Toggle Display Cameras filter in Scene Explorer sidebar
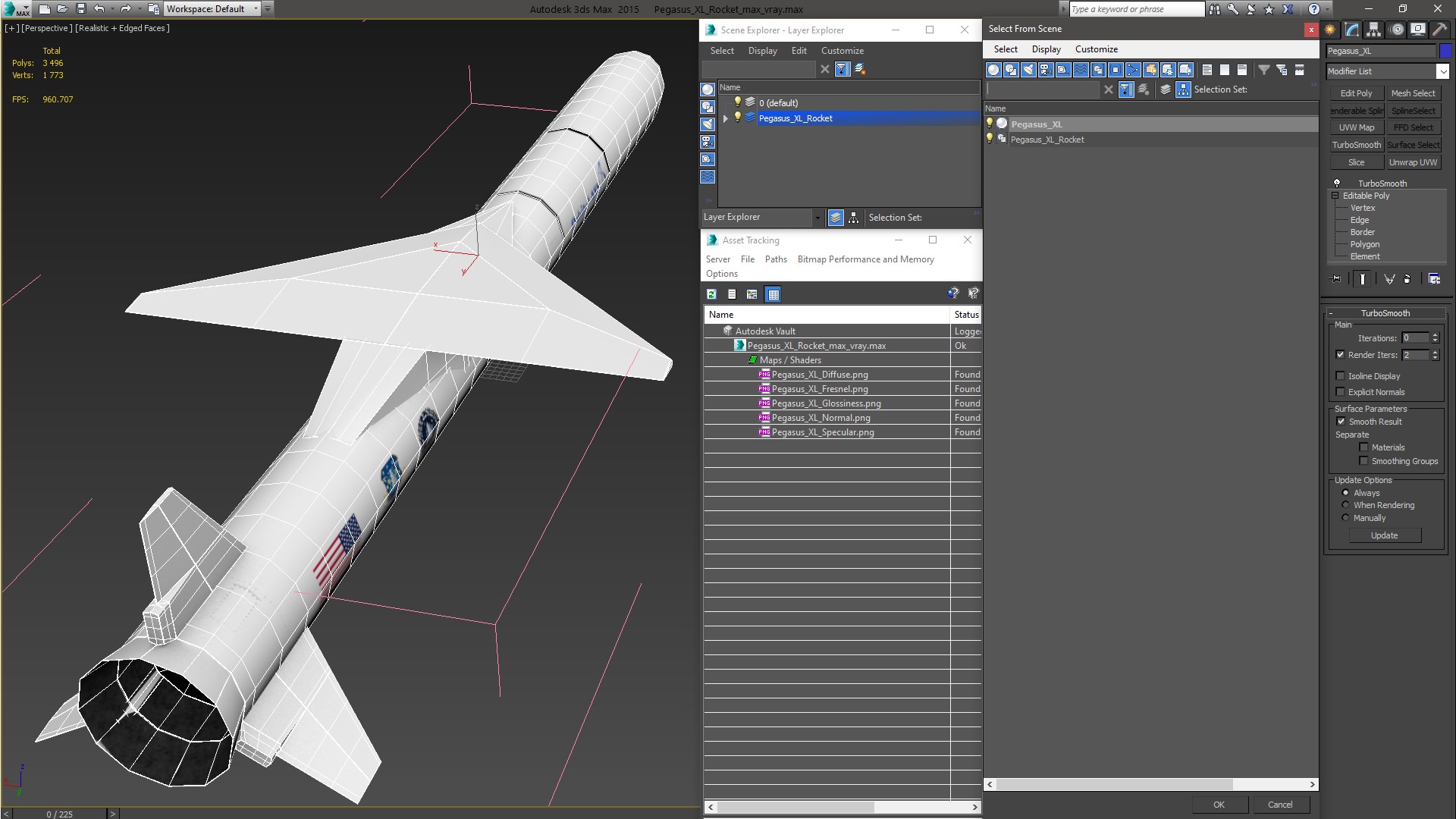 708,142
